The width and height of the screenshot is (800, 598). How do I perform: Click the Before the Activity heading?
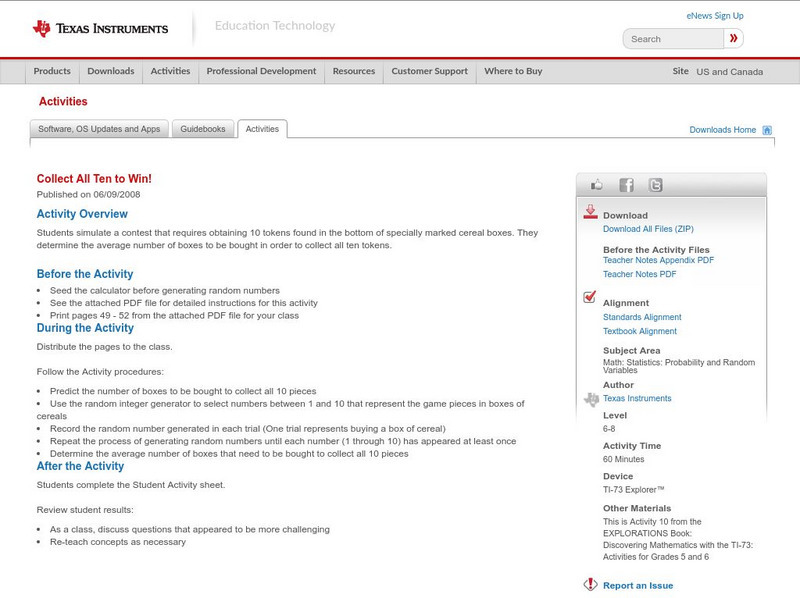pyautogui.click(x=85, y=274)
